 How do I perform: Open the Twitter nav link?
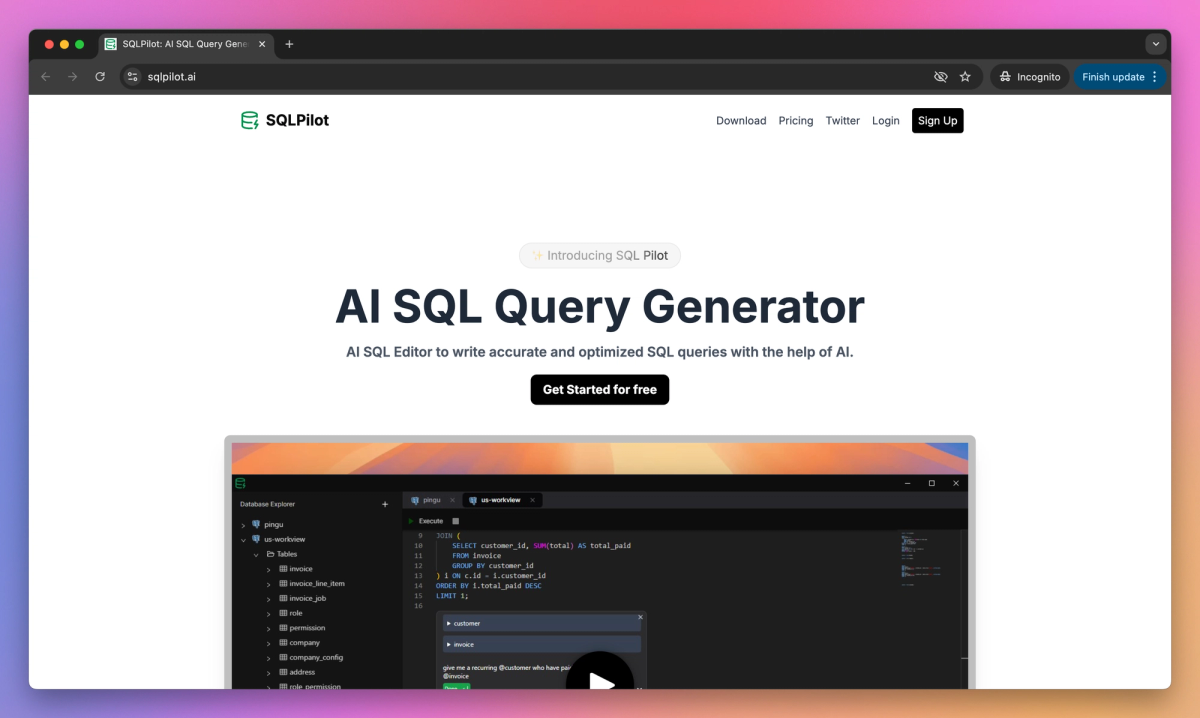[x=843, y=120]
